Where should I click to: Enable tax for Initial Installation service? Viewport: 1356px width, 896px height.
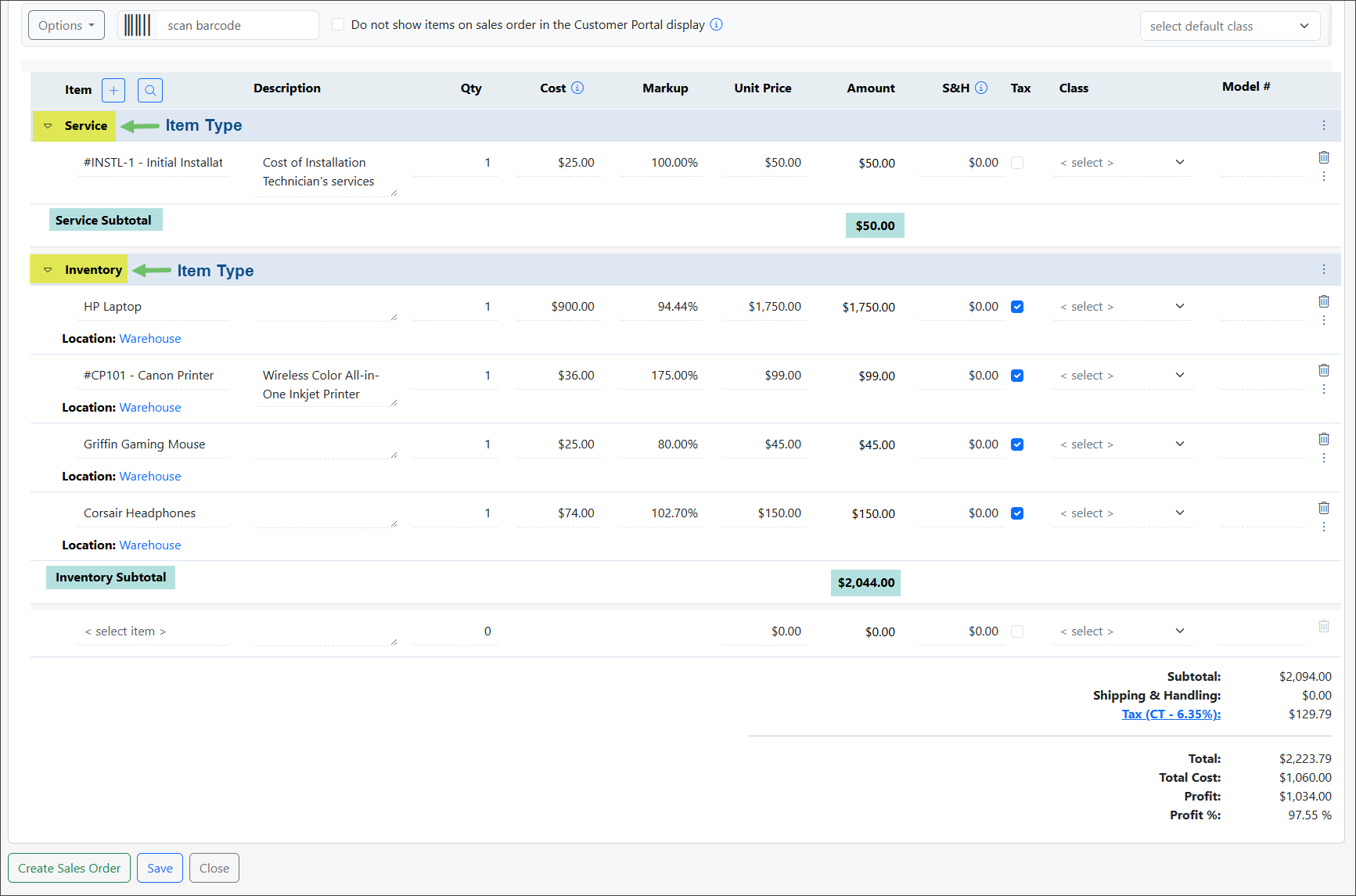point(1017,163)
